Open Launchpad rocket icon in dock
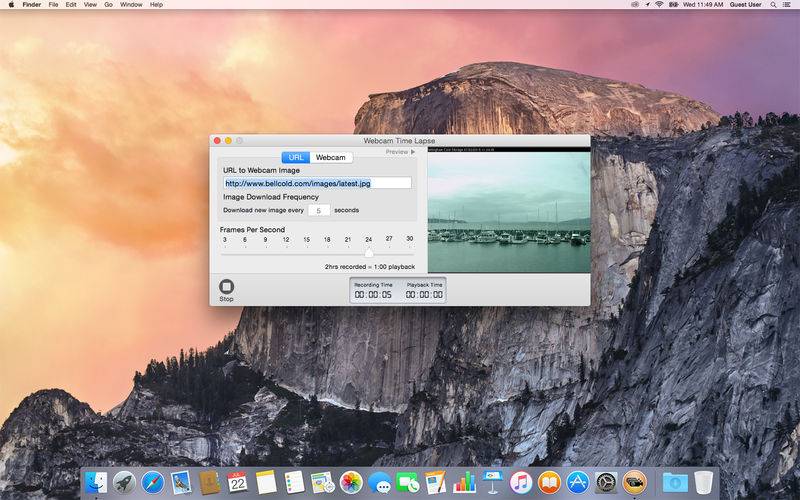800x500 pixels. click(x=124, y=482)
